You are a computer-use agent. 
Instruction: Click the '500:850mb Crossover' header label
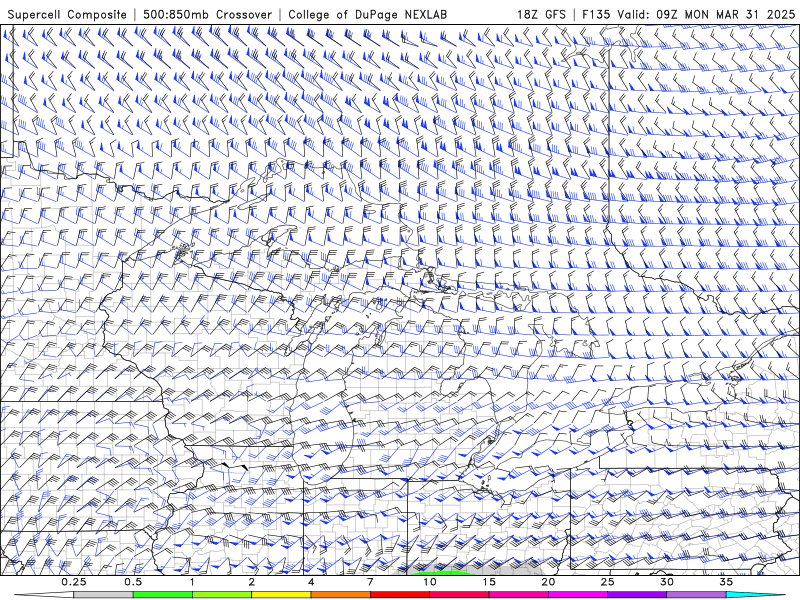click(208, 15)
